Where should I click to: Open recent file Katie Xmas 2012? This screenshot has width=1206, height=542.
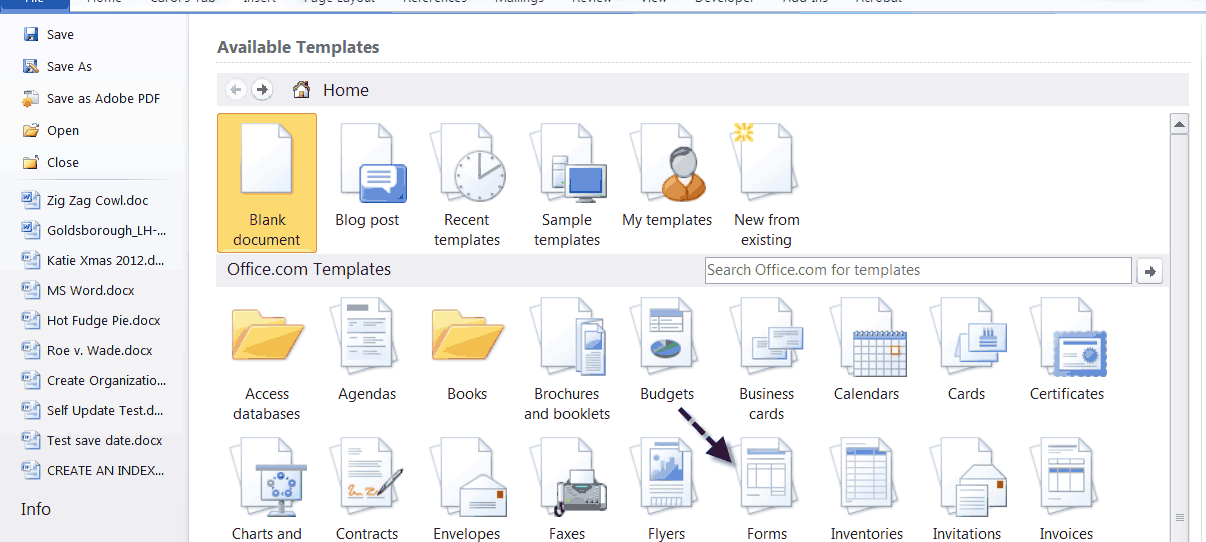pyautogui.click(x=94, y=260)
